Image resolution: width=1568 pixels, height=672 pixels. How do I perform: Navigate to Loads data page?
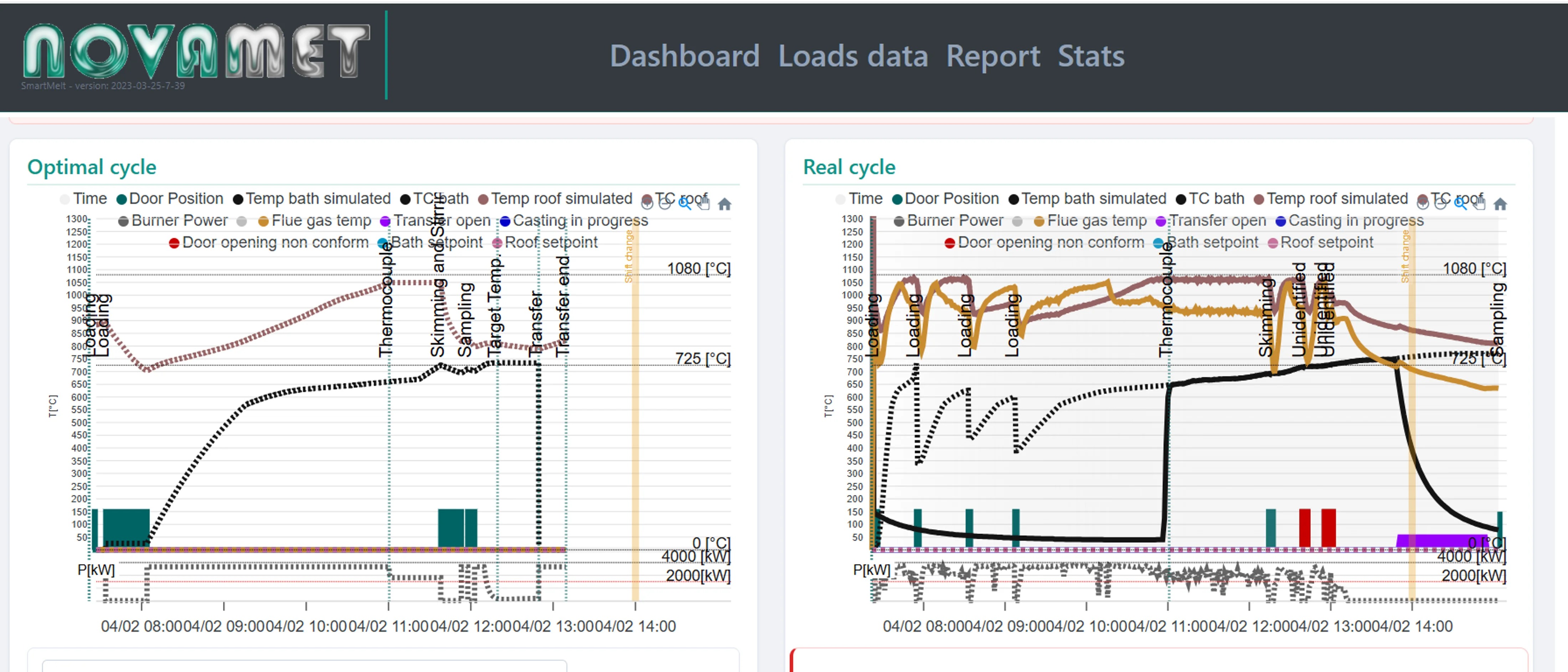[853, 55]
